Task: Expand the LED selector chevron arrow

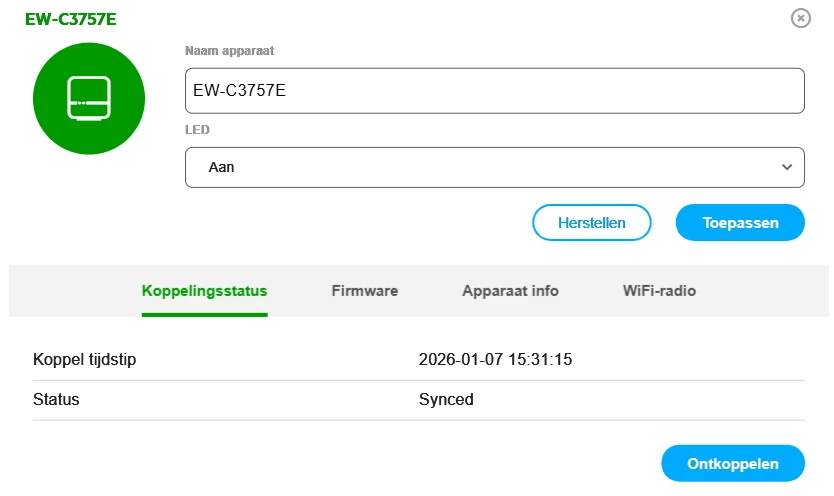Action: tap(786, 167)
